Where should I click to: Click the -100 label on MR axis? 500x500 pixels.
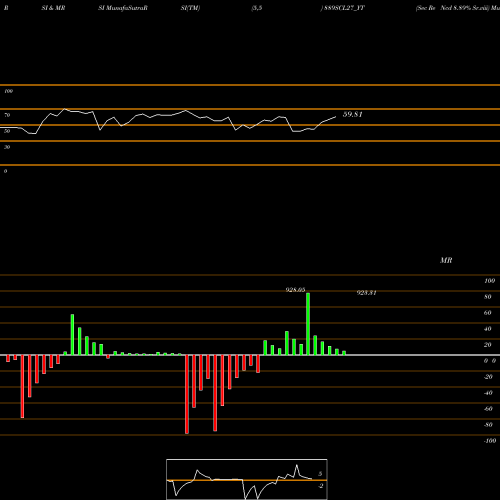click(x=490, y=441)
